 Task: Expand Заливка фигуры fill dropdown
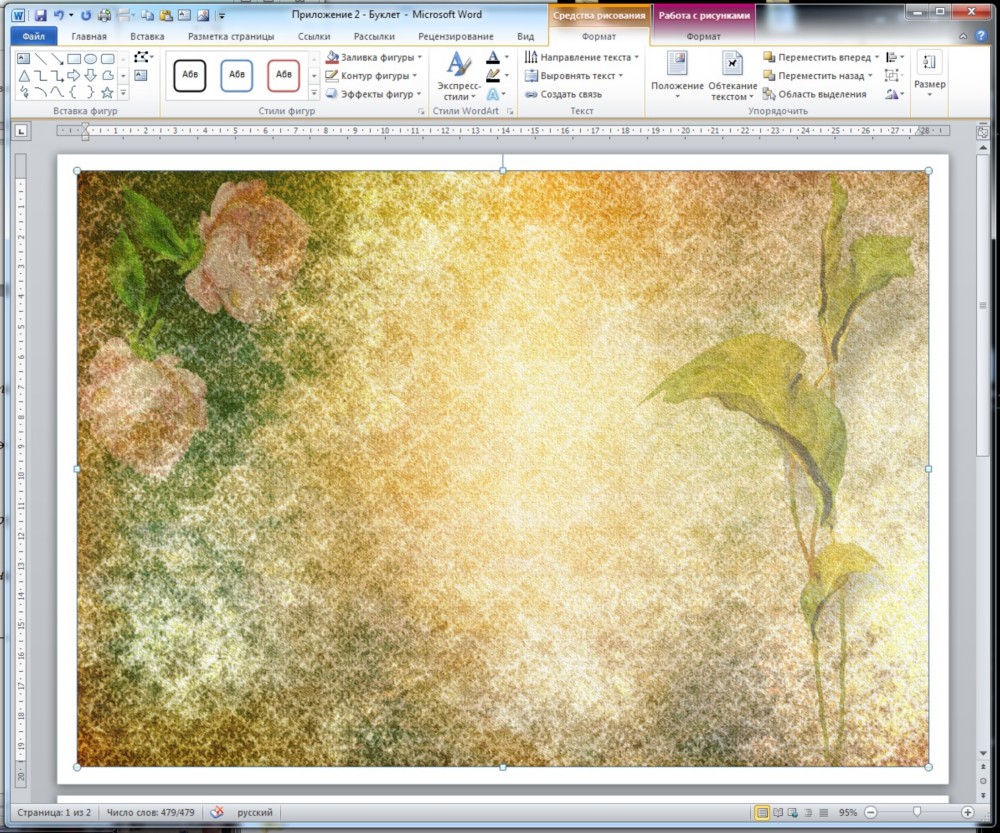419,58
